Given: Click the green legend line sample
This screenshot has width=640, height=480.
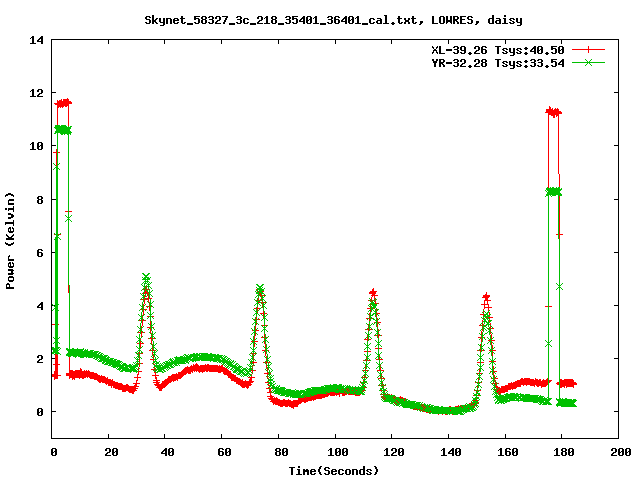Looking at the screenshot, I should click(588, 62).
